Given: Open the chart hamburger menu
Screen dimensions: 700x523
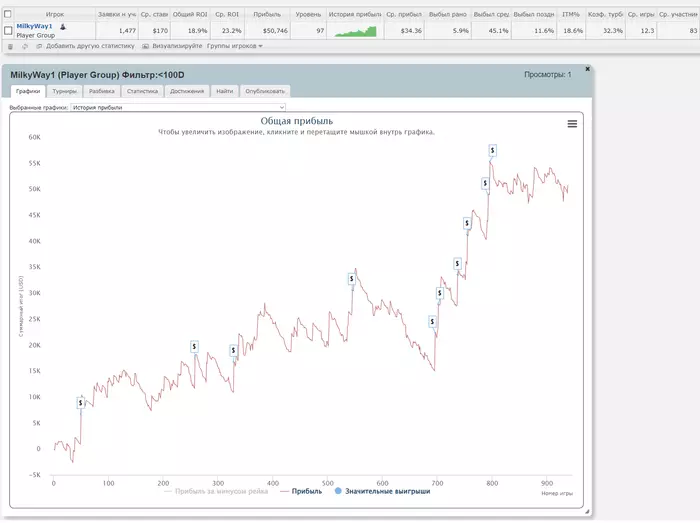Looking at the screenshot, I should point(572,124).
